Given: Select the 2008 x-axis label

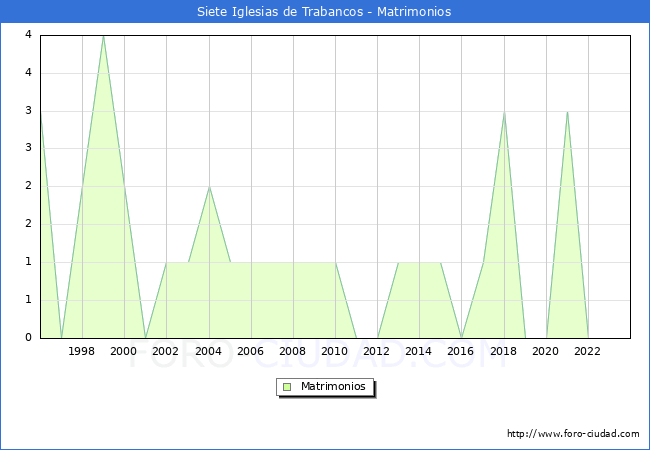Looking at the screenshot, I should point(293,351).
